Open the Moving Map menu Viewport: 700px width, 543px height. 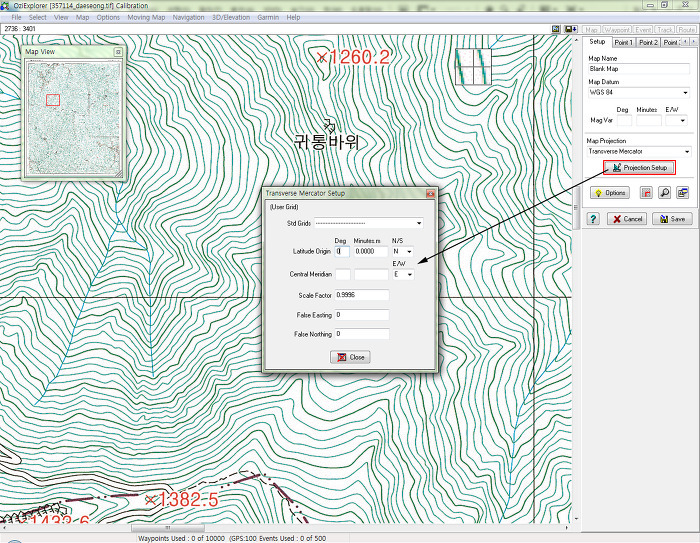[146, 17]
